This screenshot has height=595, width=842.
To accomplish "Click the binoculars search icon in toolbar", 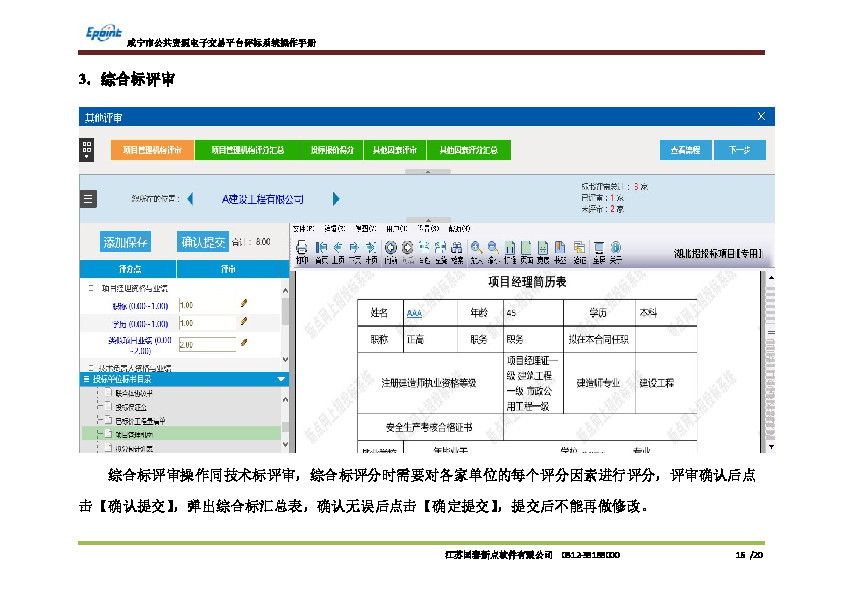I will (457, 248).
